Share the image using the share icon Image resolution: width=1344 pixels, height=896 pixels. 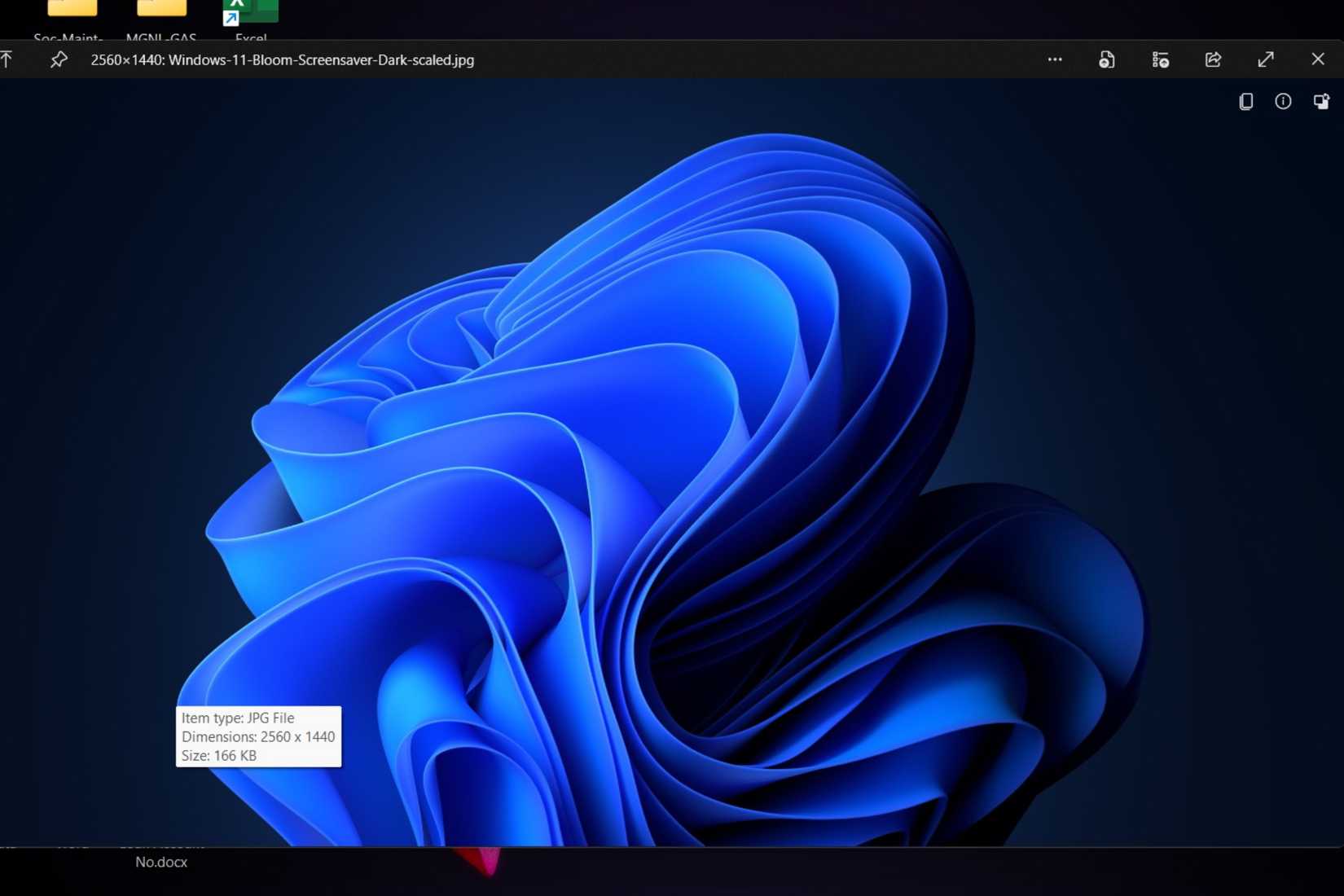point(1214,59)
